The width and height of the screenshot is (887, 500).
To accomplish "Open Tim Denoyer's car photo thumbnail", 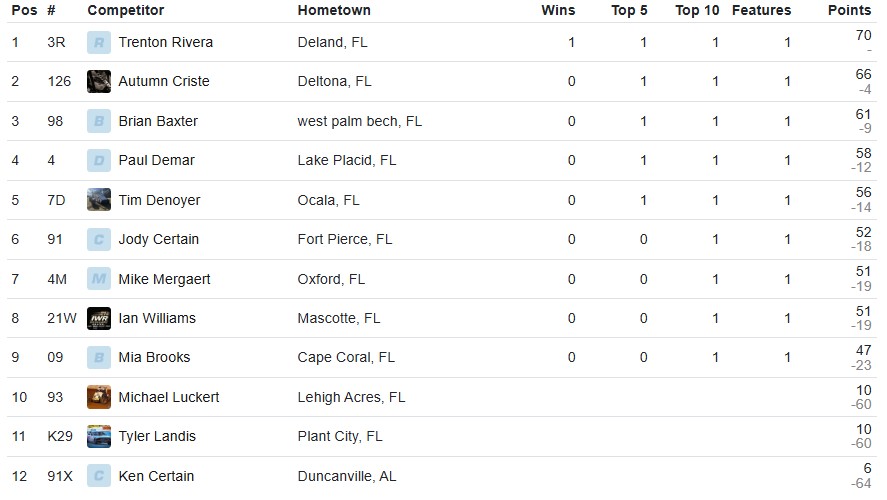I will click(98, 200).
